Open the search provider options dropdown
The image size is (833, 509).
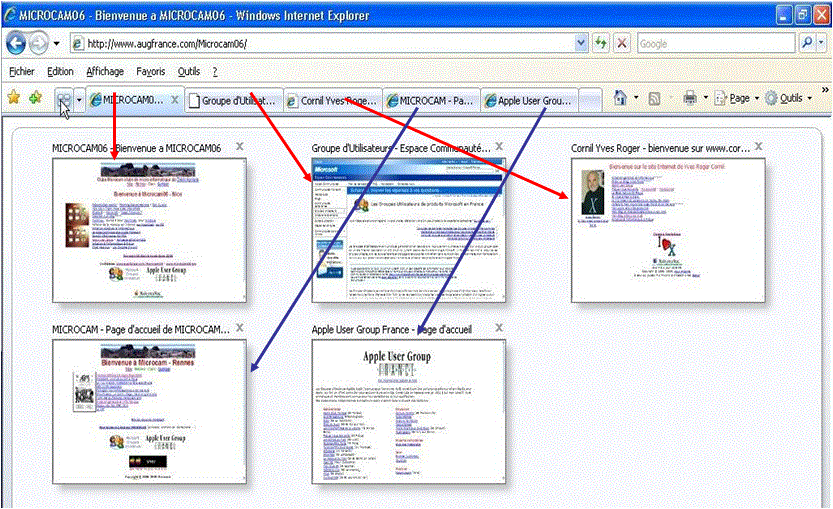821,43
